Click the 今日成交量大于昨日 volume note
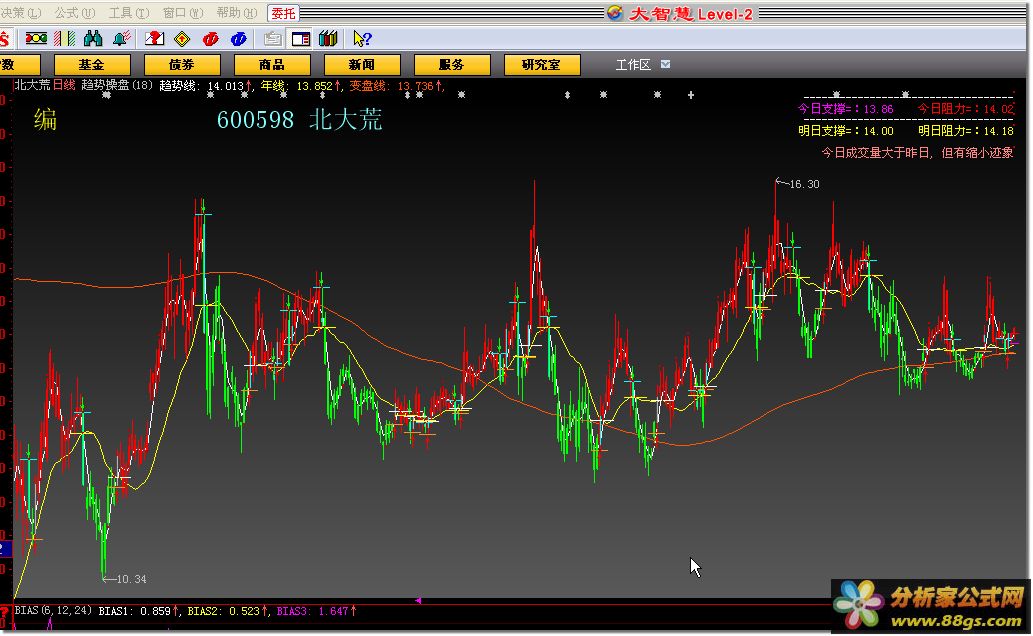Screen dimensions: 1033x636 (x=917, y=152)
